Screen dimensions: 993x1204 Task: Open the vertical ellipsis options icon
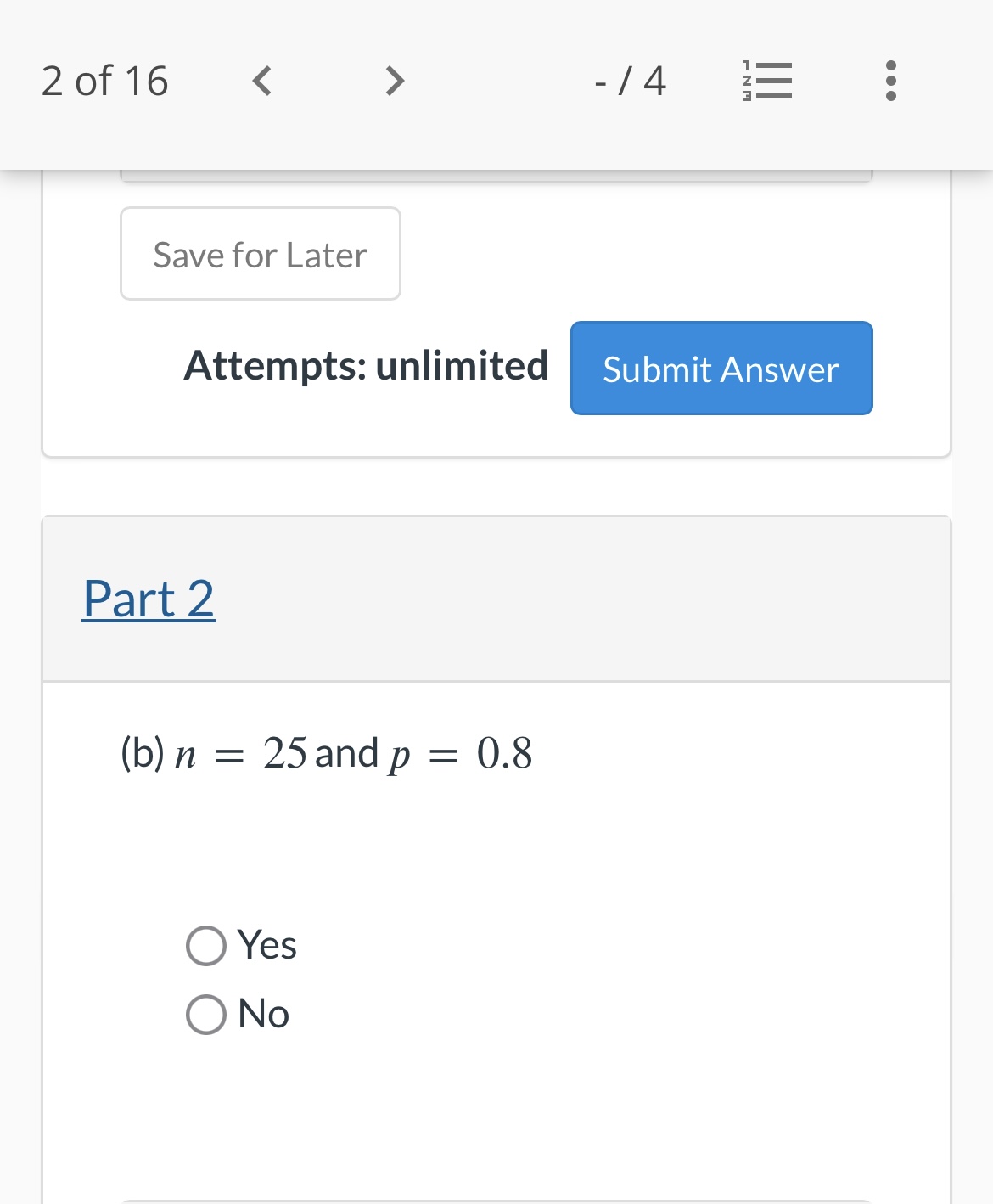pyautogui.click(x=889, y=81)
